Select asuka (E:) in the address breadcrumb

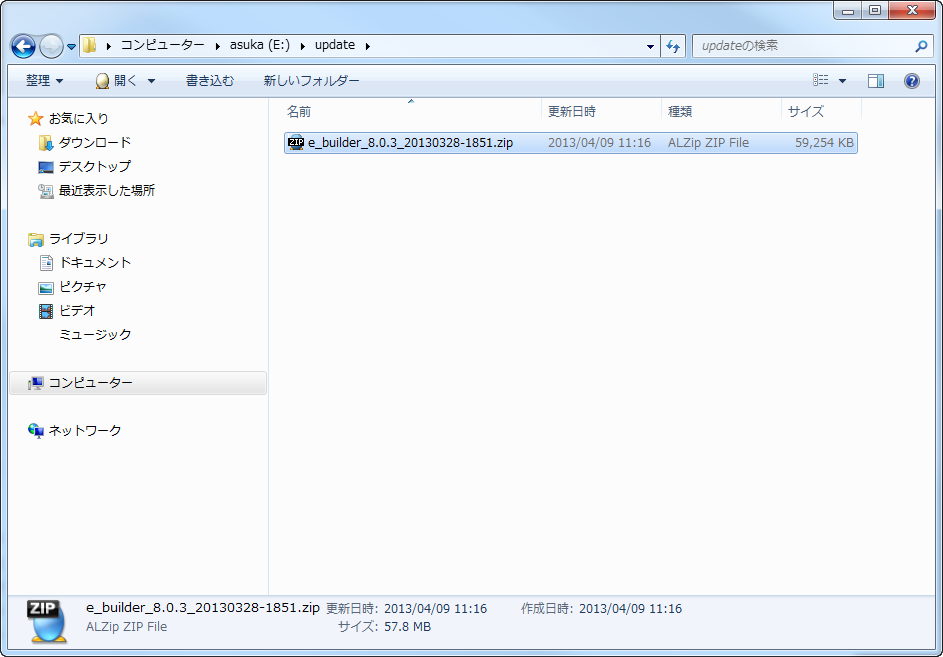260,45
